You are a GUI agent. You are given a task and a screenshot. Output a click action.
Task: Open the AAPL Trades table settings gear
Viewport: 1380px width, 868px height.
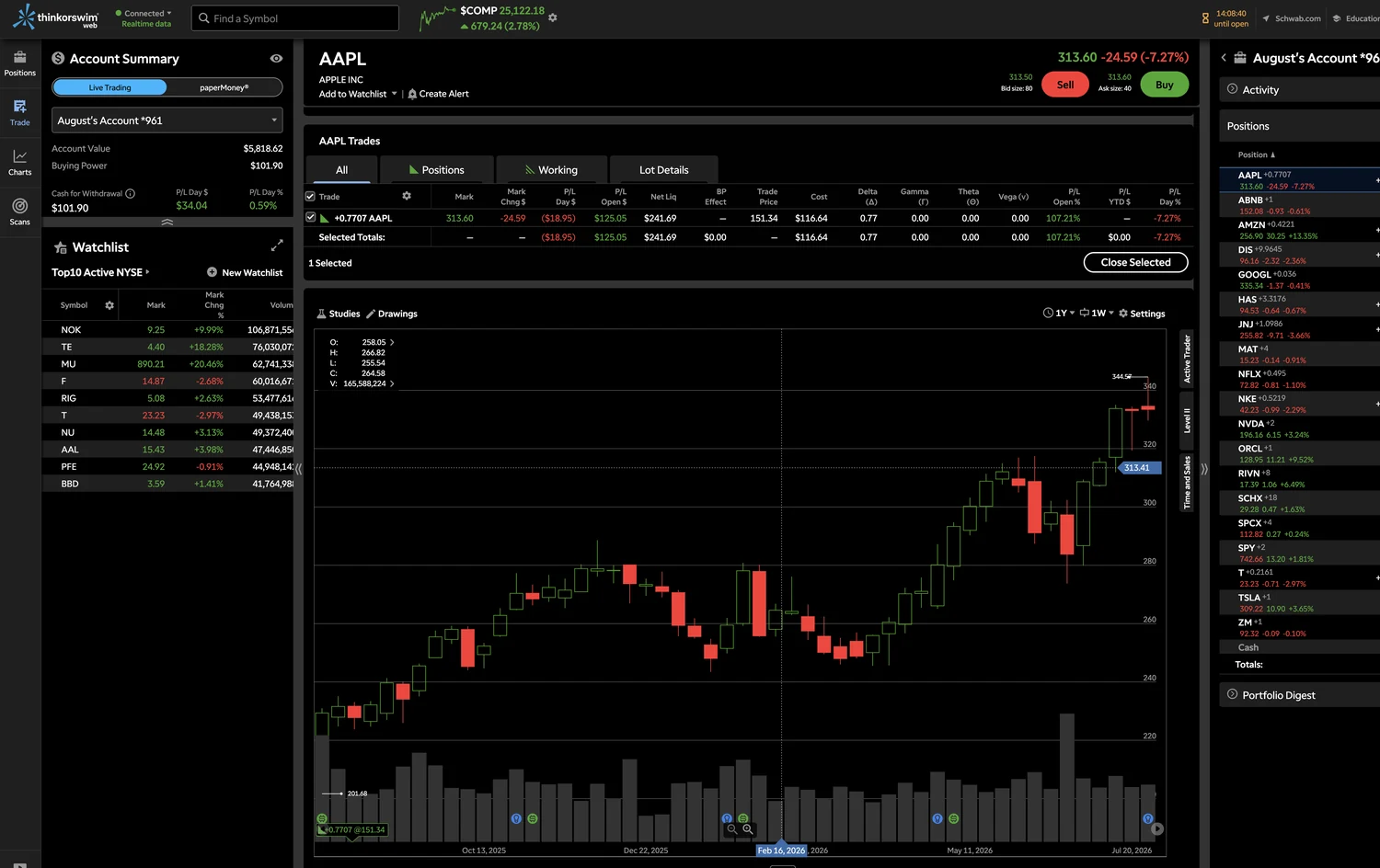[407, 196]
